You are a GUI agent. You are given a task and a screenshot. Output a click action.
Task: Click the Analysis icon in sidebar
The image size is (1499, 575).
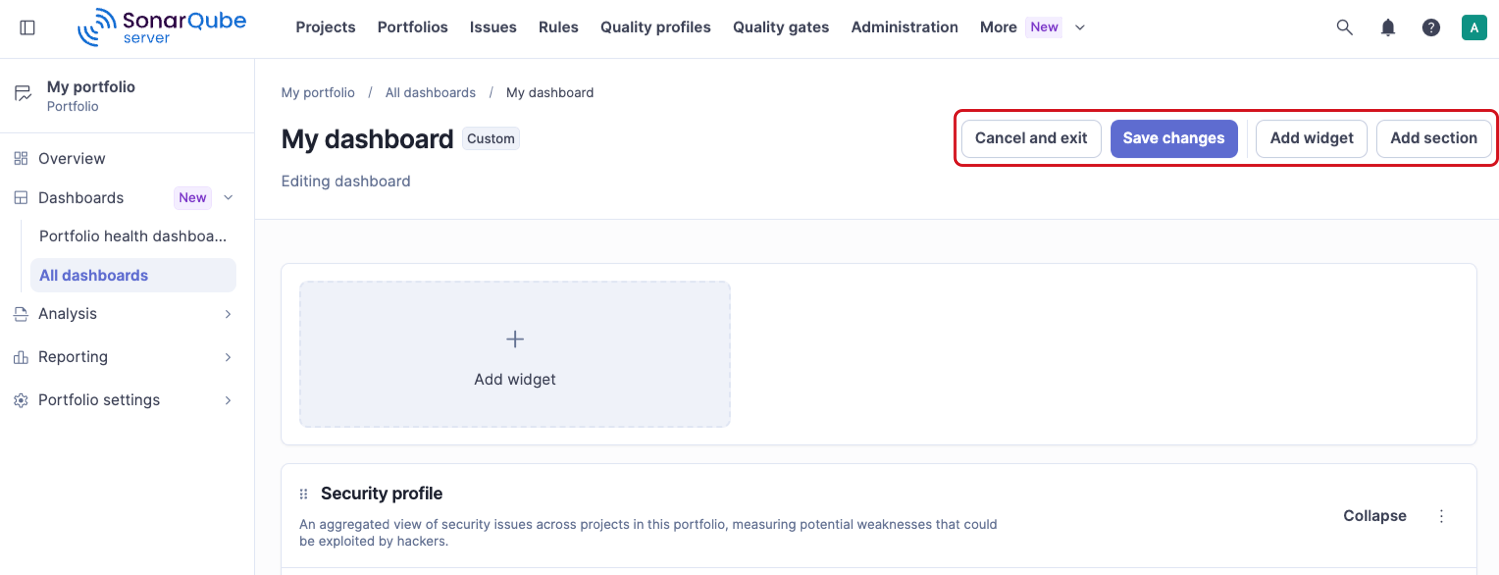click(x=21, y=314)
